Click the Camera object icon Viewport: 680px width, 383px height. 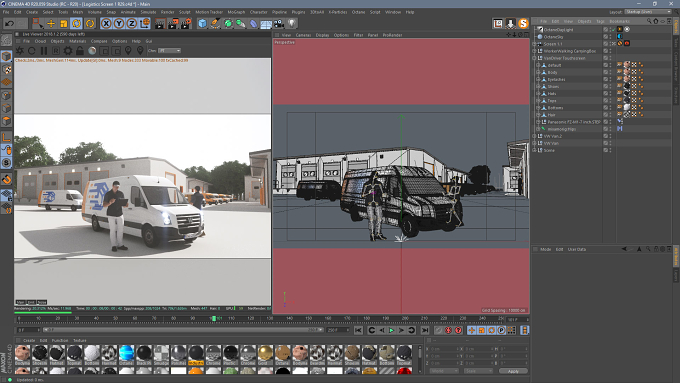(279, 23)
